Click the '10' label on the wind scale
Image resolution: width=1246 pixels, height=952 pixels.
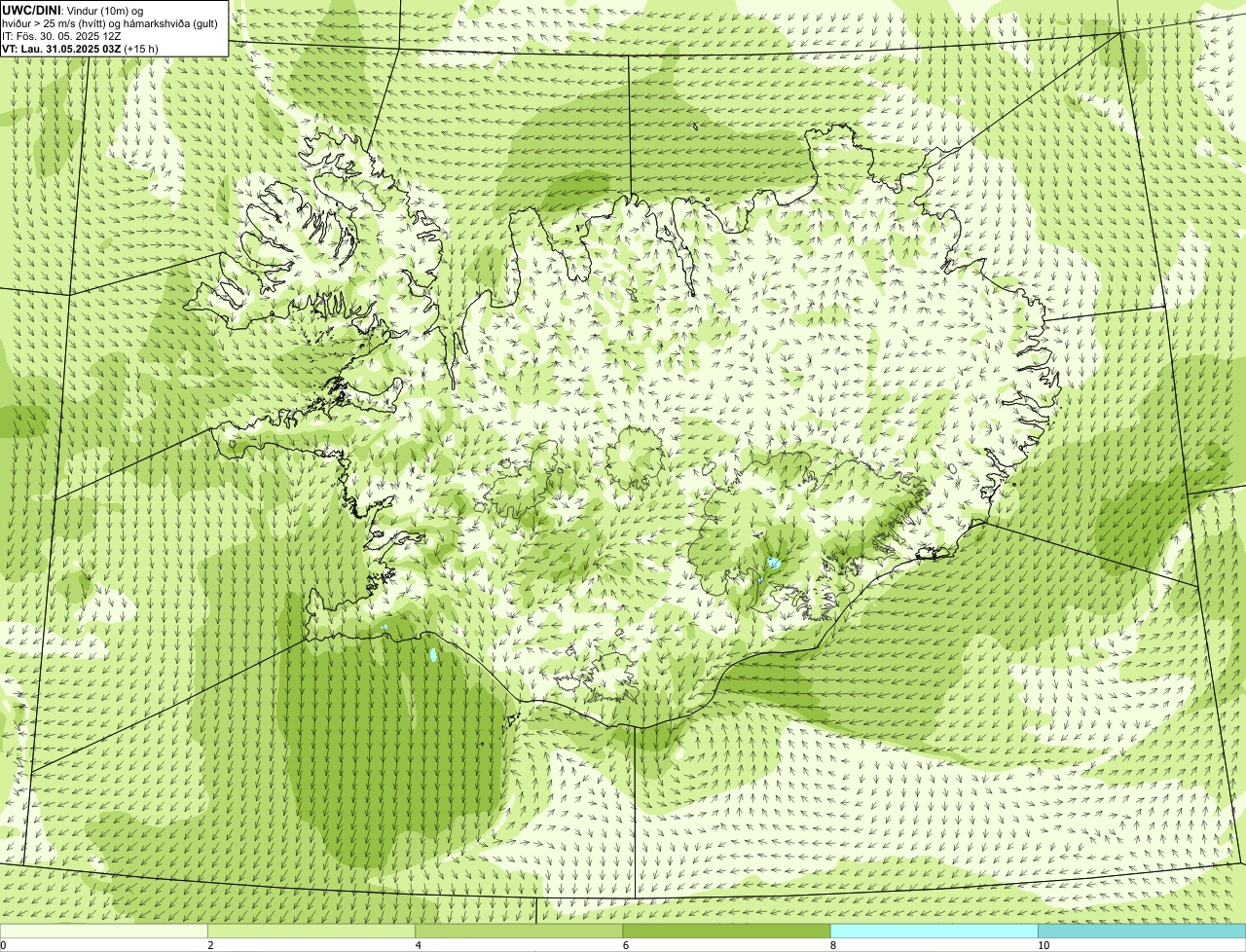[1043, 945]
